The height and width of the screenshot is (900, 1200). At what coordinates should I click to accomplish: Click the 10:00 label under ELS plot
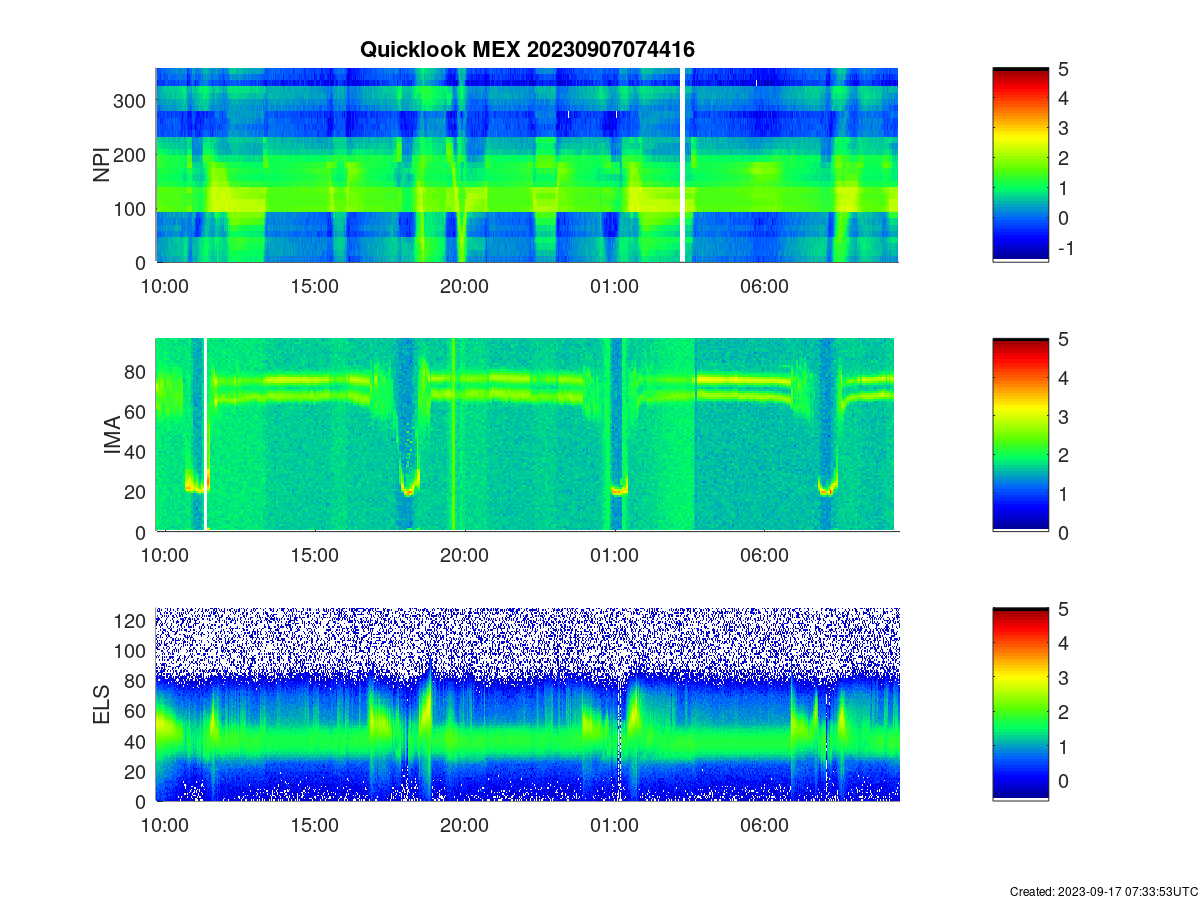click(x=165, y=826)
